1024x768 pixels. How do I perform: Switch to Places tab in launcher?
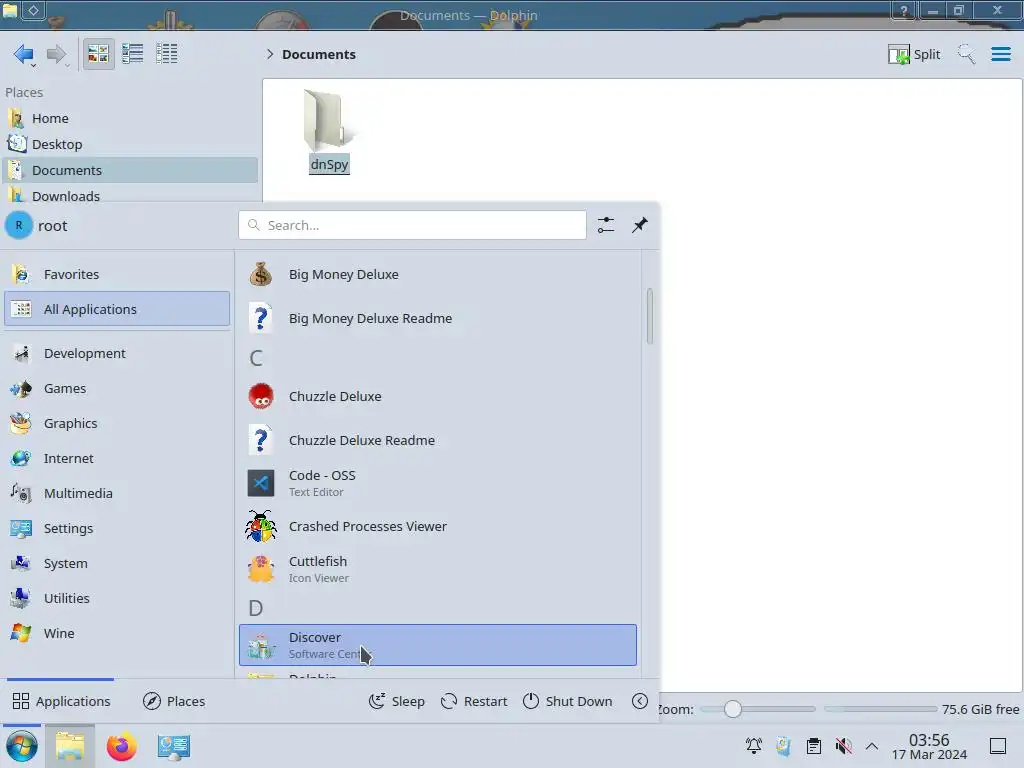[x=174, y=701]
